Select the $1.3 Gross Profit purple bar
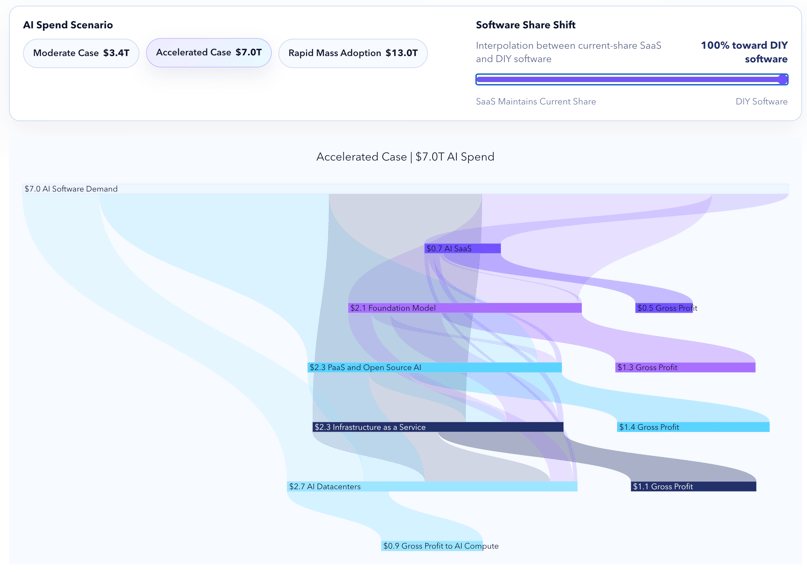 (685, 367)
